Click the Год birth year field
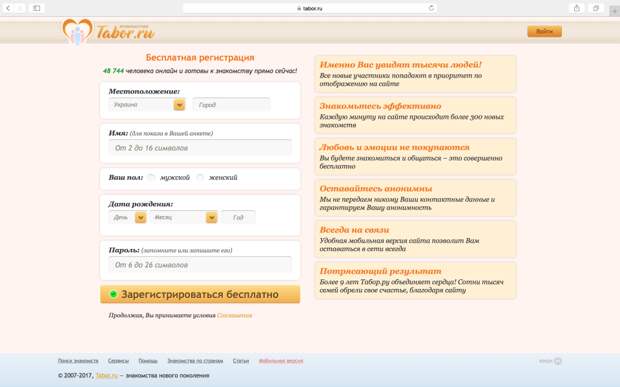 [238, 217]
